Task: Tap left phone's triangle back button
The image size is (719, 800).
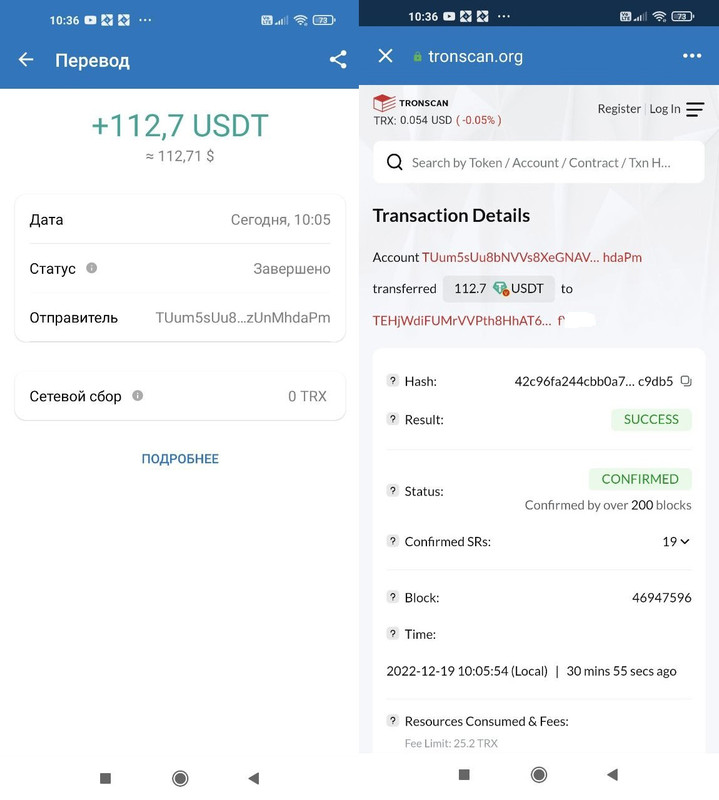Action: 254,778
